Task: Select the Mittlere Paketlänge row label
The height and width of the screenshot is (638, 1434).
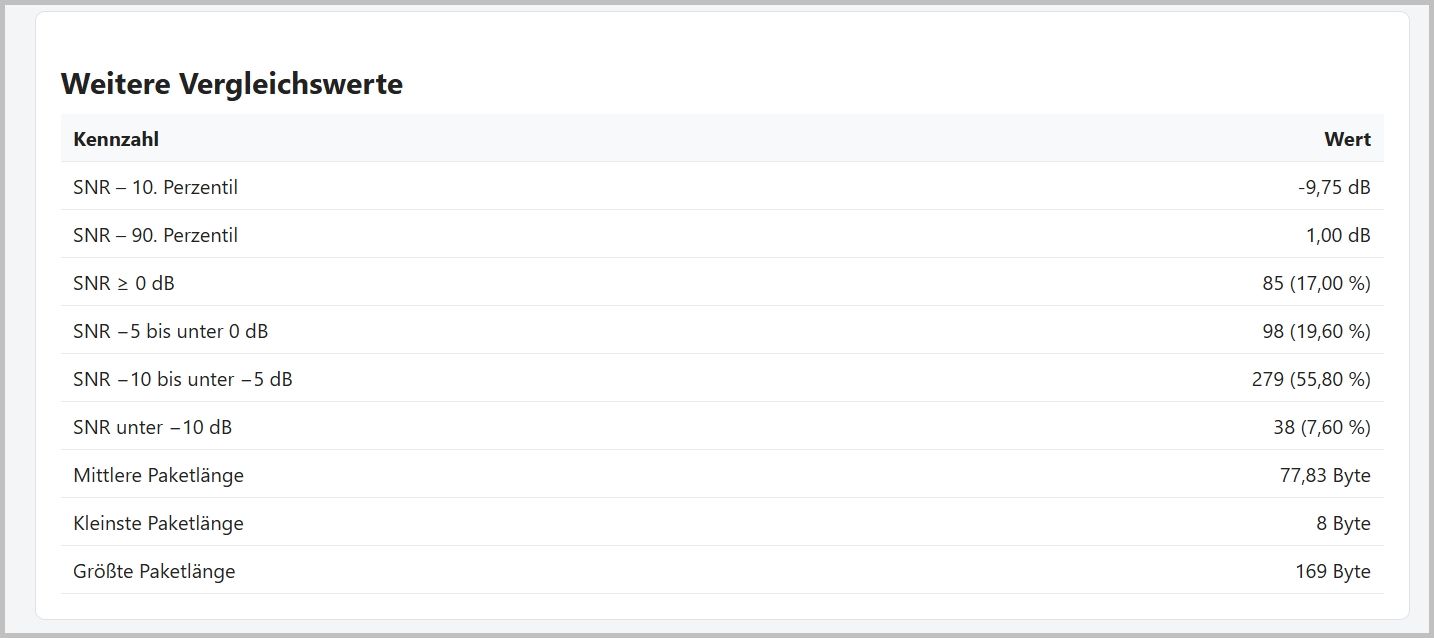Action: click(x=158, y=475)
